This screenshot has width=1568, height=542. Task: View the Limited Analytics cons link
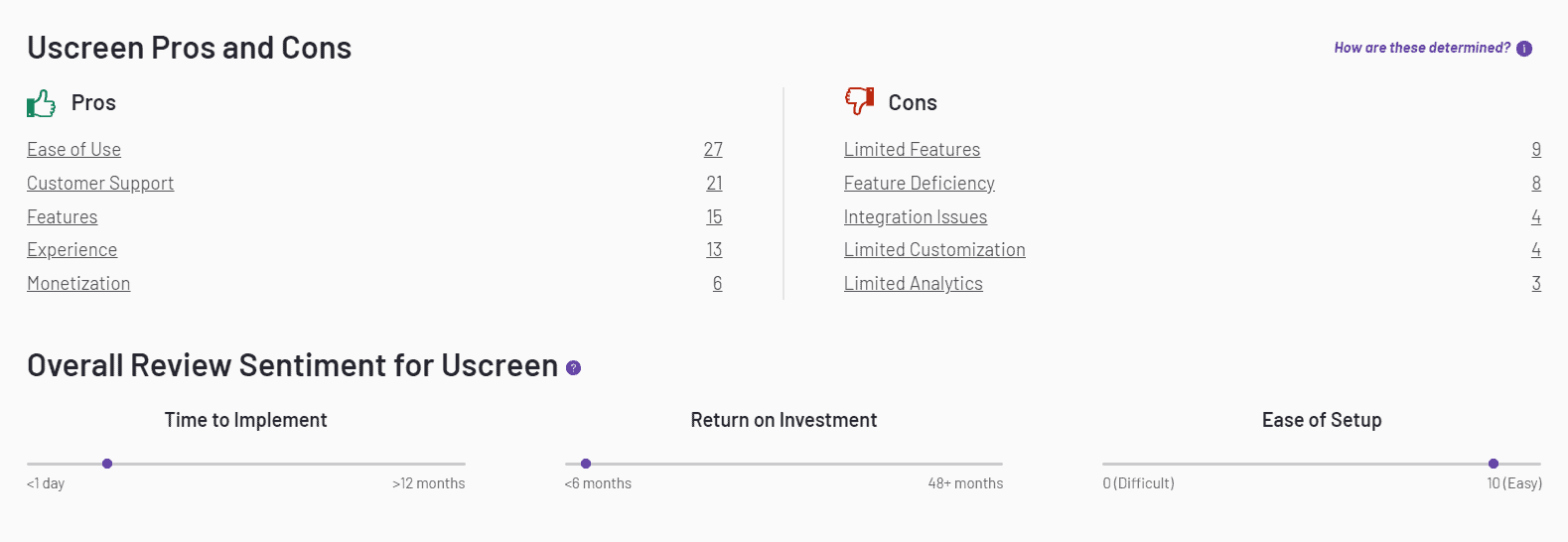pyautogui.click(x=913, y=284)
